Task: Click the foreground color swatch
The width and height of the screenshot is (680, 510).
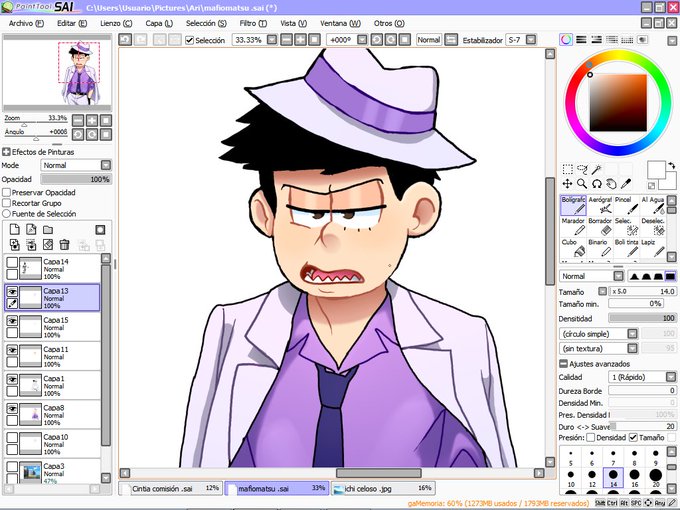Action: pyautogui.click(x=656, y=170)
